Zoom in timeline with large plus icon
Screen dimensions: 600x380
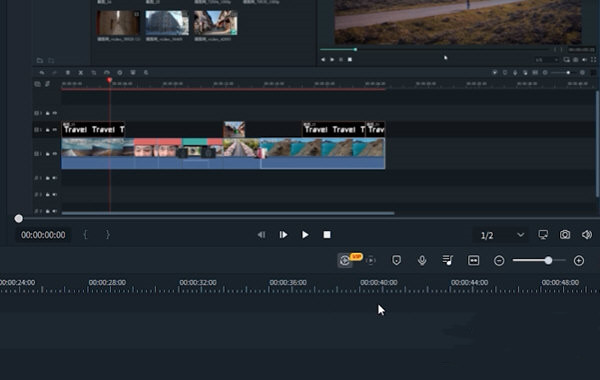(x=579, y=261)
